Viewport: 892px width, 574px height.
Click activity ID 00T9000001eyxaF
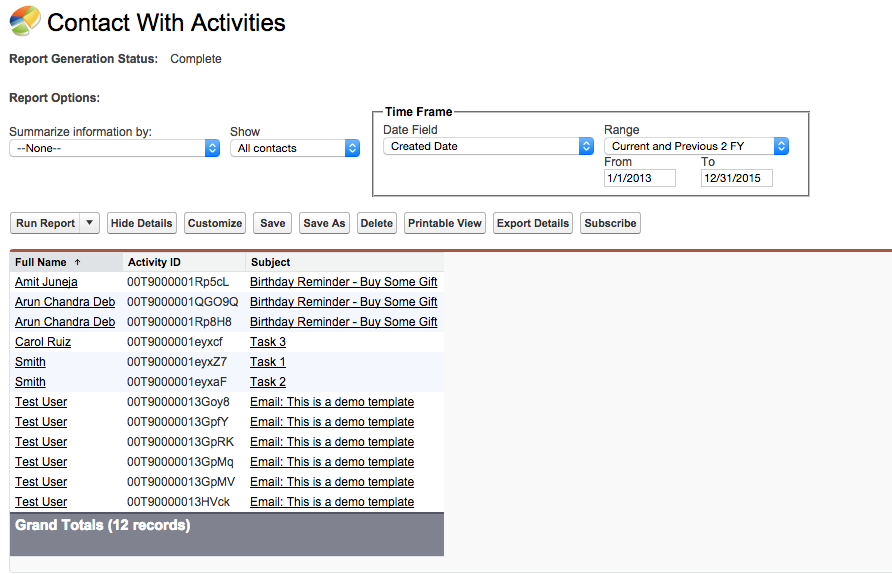(176, 382)
